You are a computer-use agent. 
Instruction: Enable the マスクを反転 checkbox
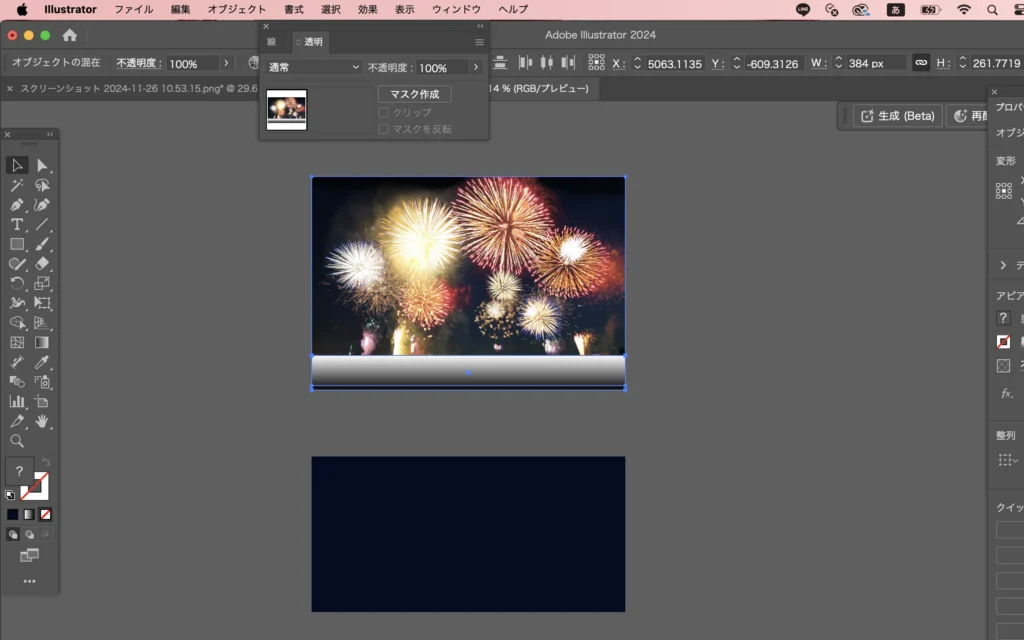point(383,129)
